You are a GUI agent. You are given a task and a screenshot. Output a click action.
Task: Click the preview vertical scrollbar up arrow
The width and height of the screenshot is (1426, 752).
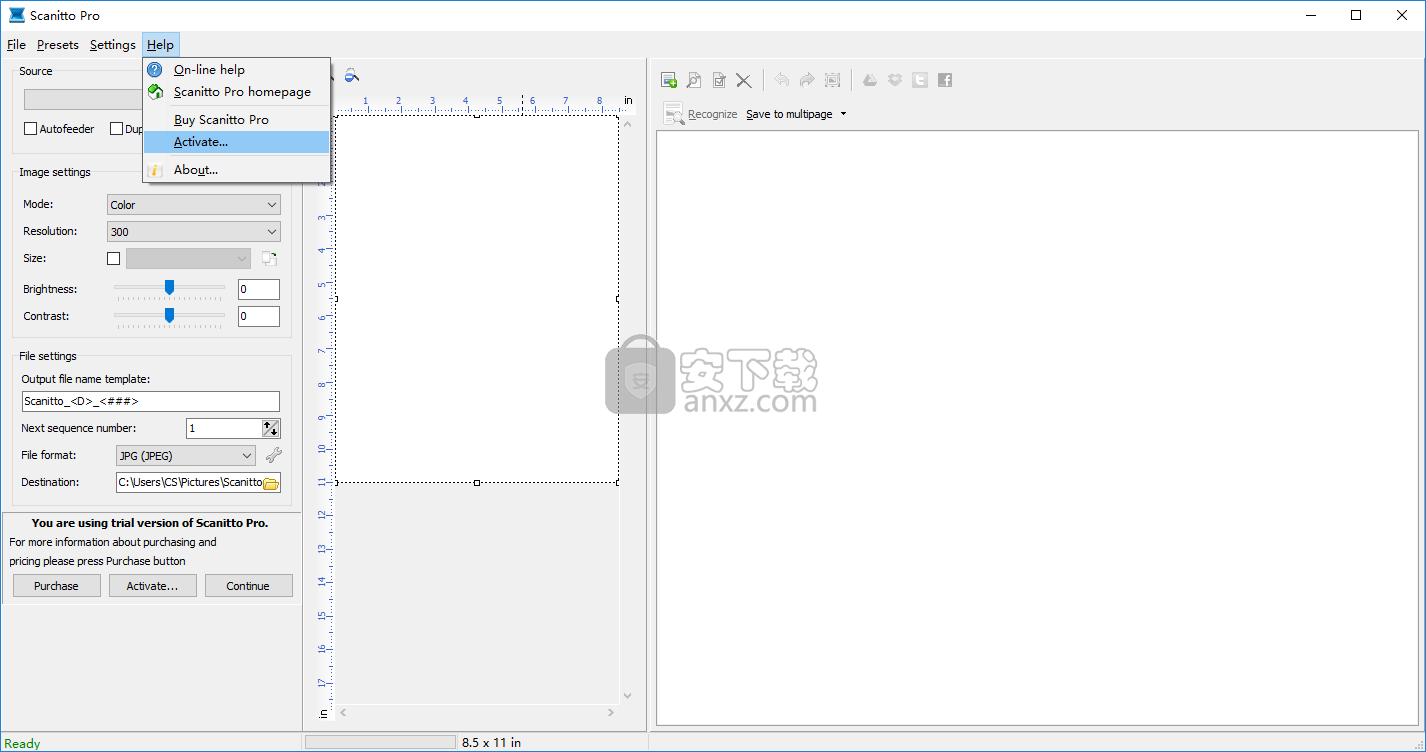pyautogui.click(x=628, y=123)
